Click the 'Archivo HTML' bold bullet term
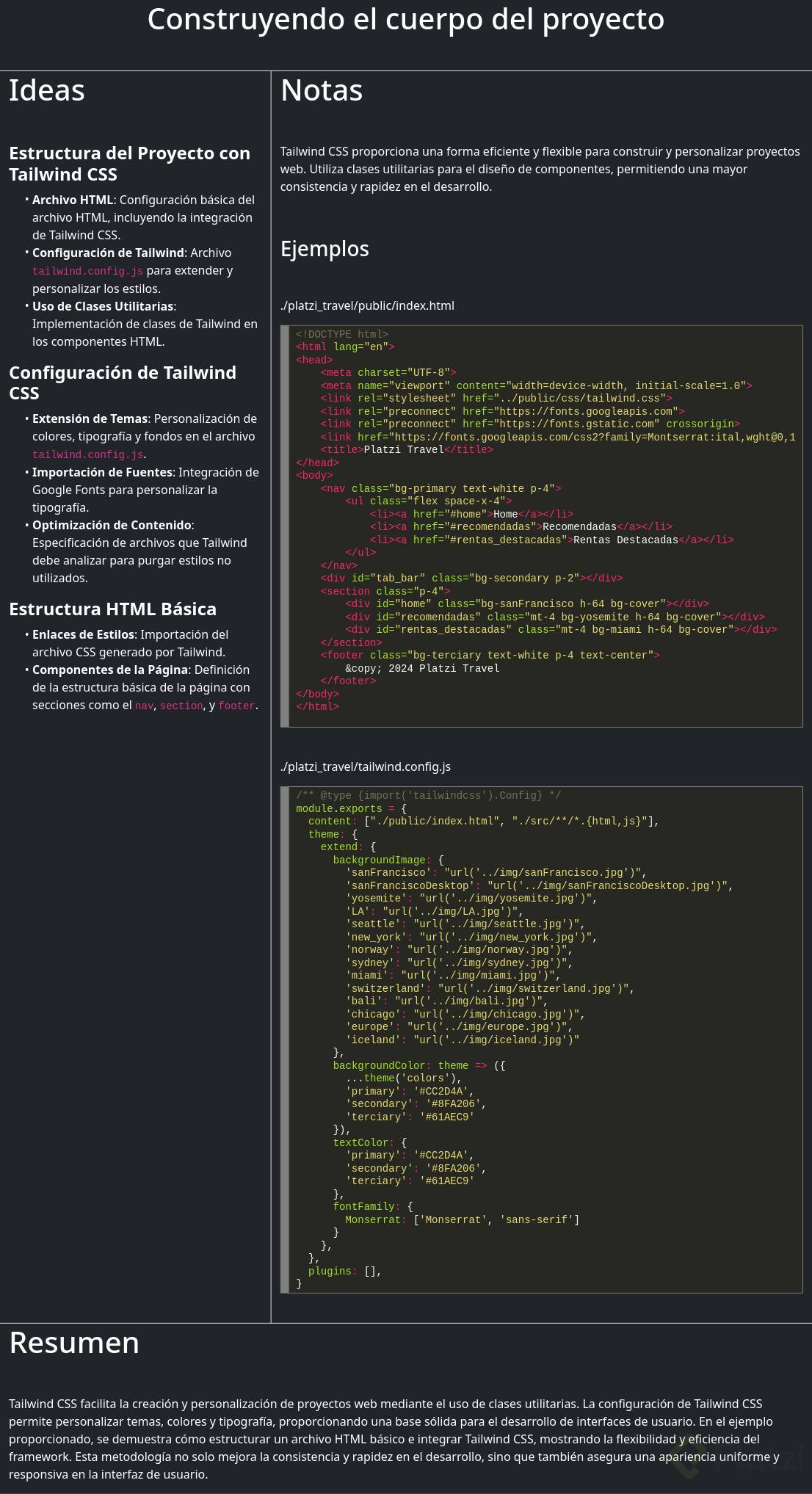This screenshot has width=812, height=1494. tap(73, 200)
